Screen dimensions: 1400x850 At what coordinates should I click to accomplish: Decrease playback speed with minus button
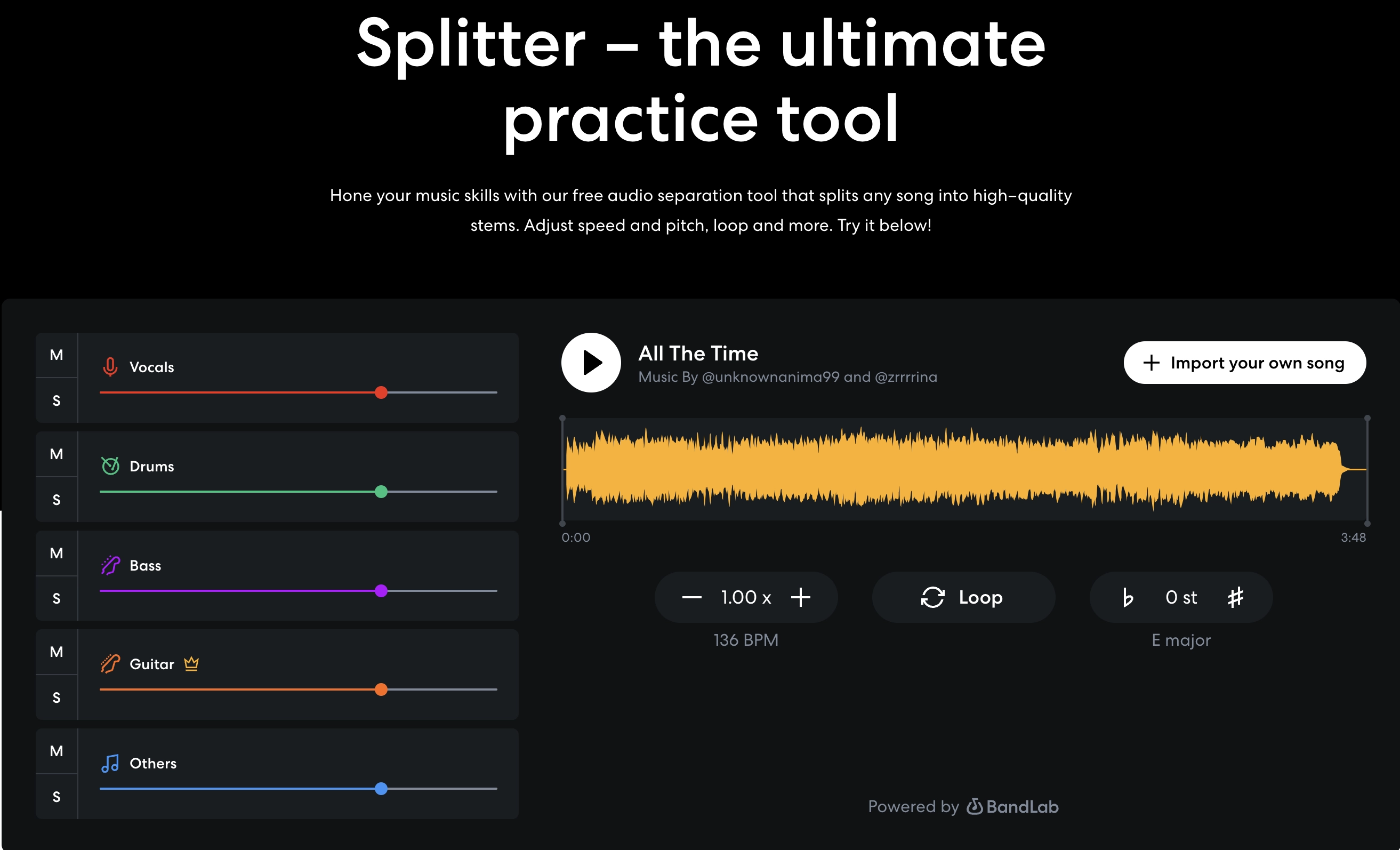(692, 597)
